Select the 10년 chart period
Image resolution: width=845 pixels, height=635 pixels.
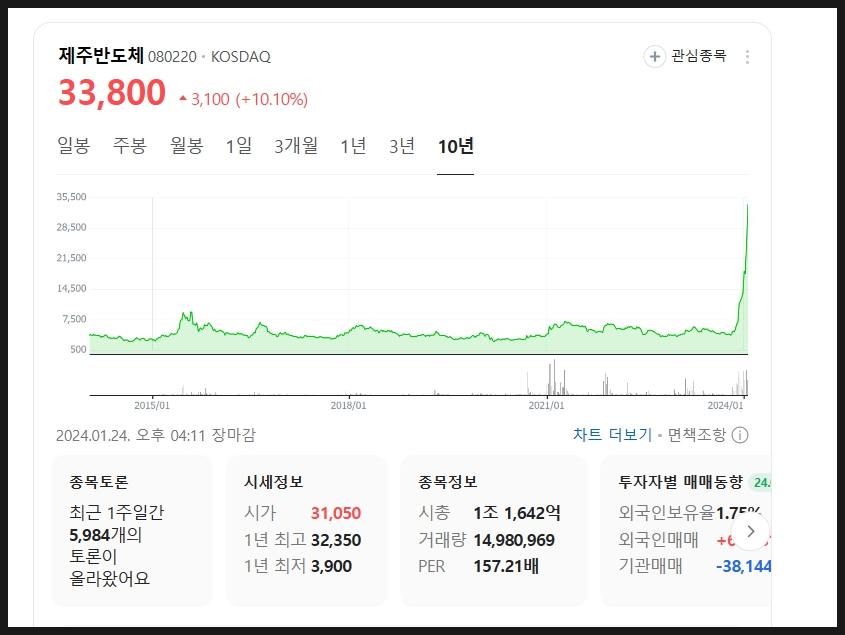[455, 146]
